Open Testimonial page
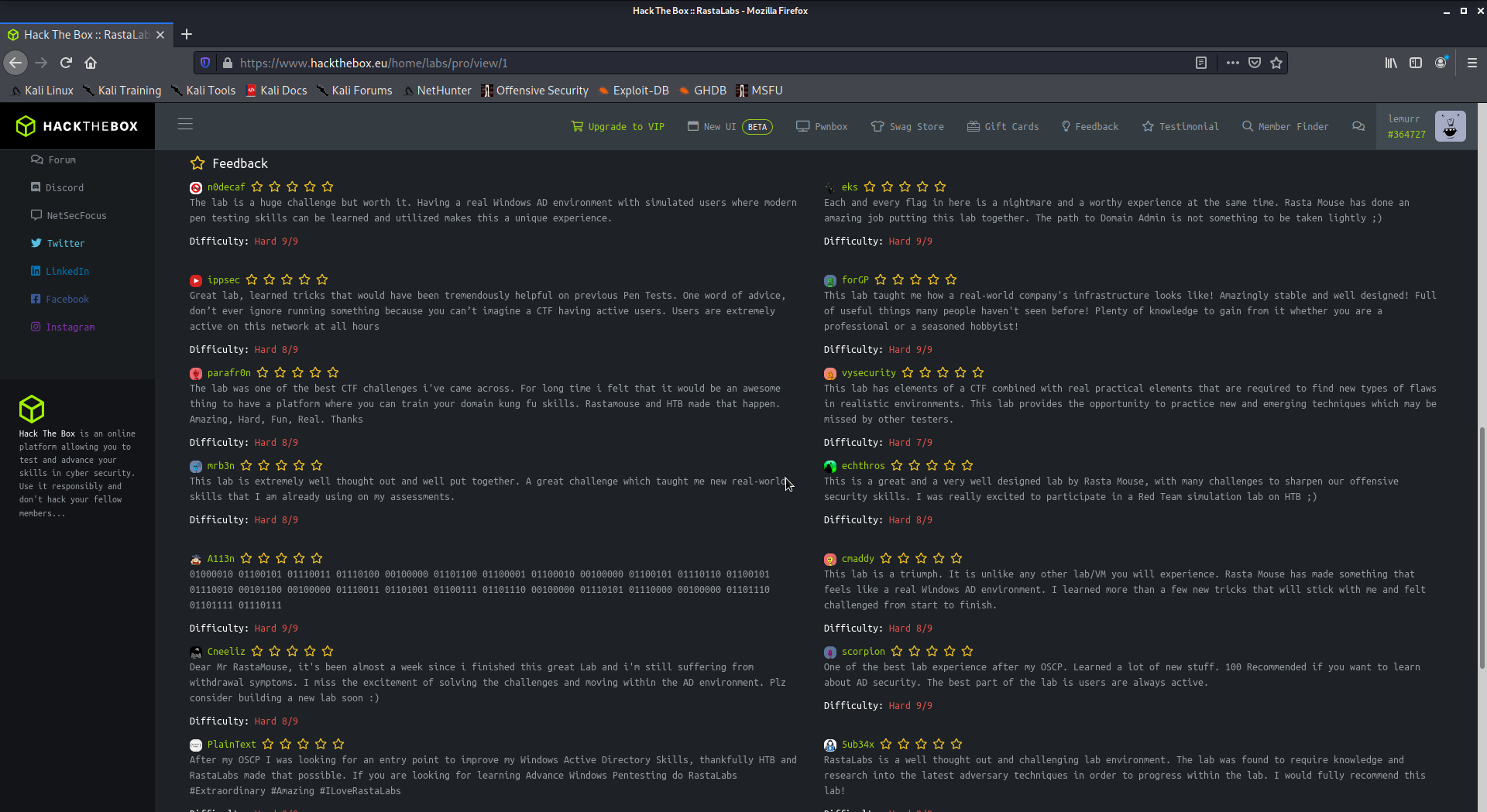Image resolution: width=1487 pixels, height=812 pixels. coord(1180,126)
